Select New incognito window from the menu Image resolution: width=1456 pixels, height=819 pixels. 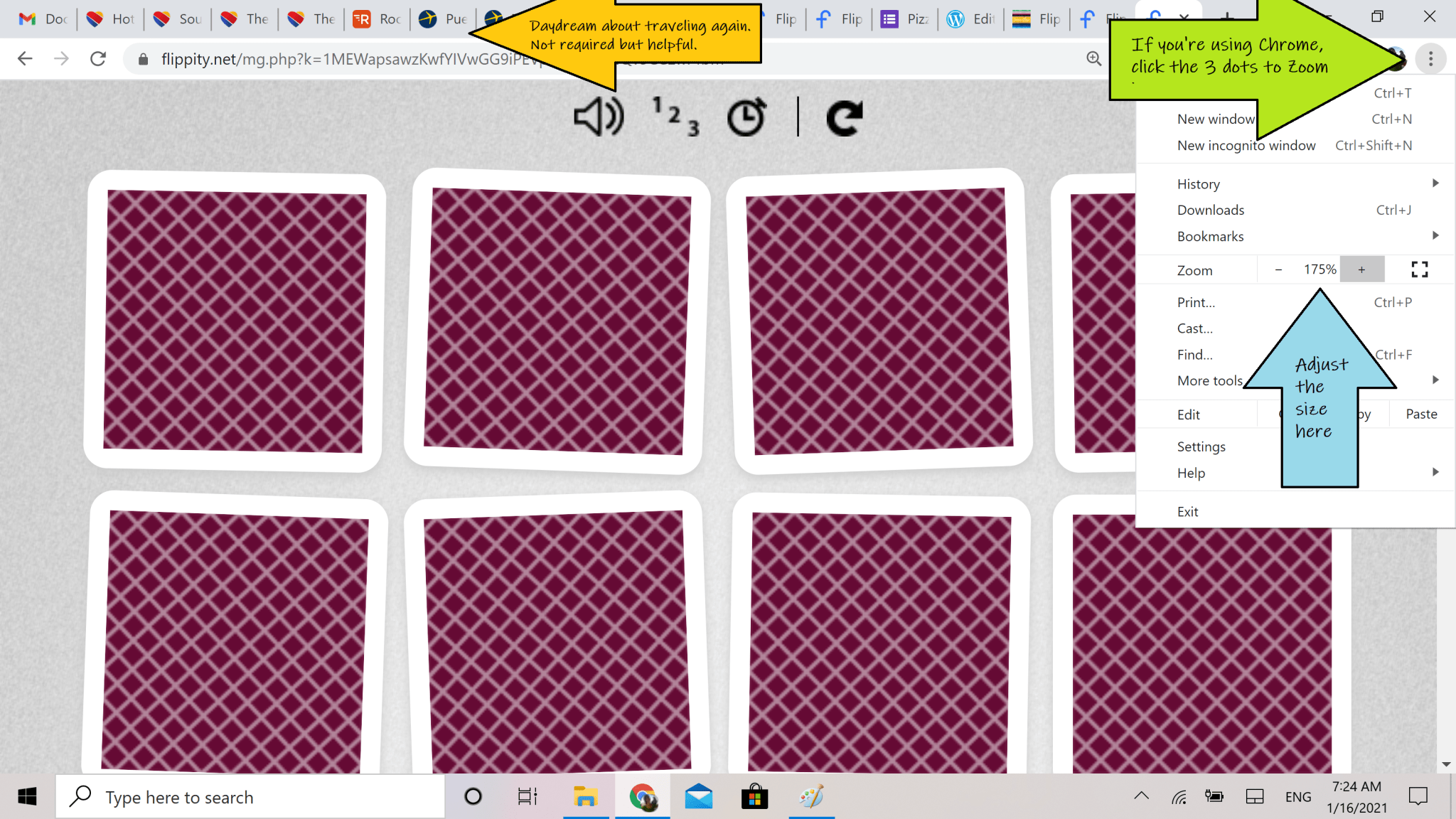[1246, 145]
